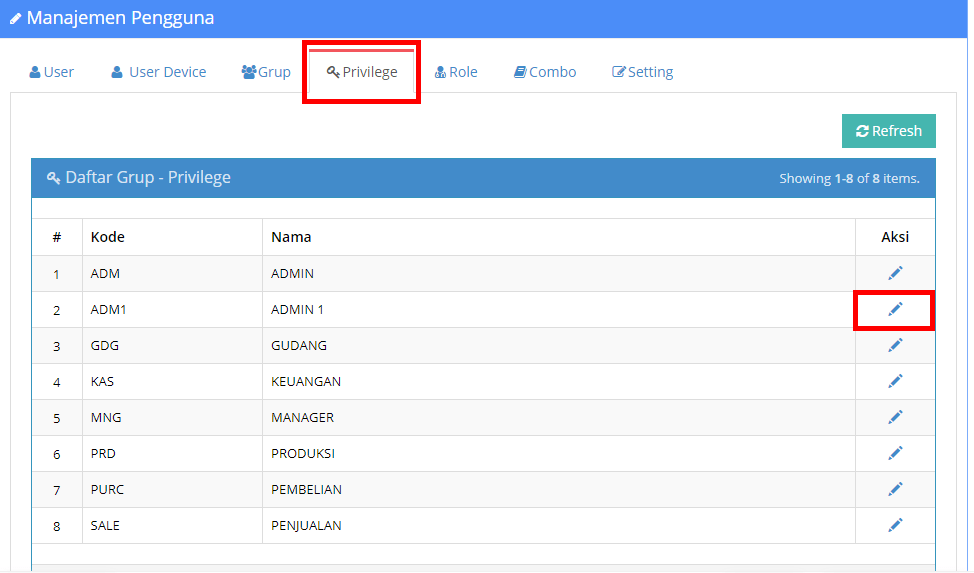Click the Showing 1-8 of 8 items text
Viewport: 974px width, 573px height.
coord(849,178)
